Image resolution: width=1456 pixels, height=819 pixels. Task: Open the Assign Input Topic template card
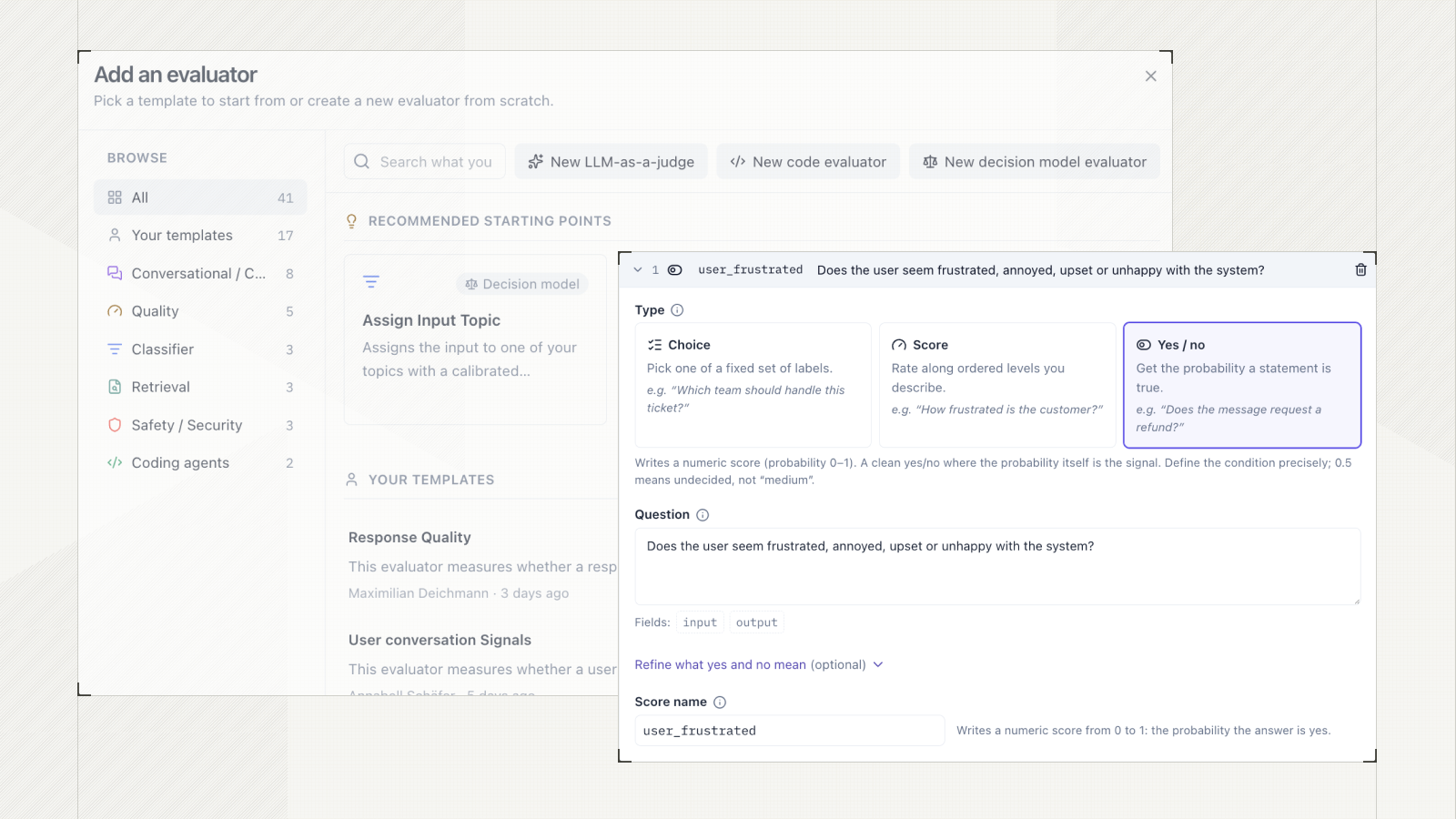(x=475, y=339)
